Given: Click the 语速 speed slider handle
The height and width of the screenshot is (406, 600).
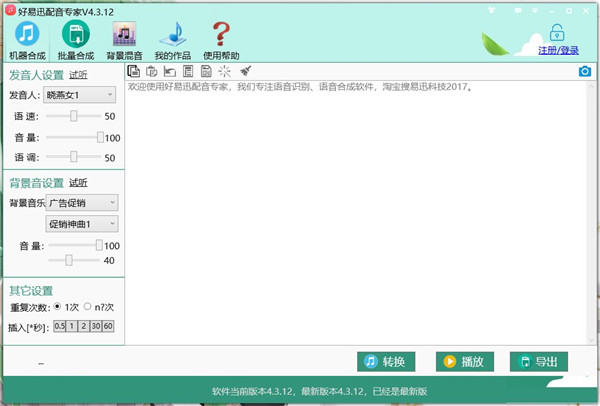Looking at the screenshot, I should pos(74,116).
